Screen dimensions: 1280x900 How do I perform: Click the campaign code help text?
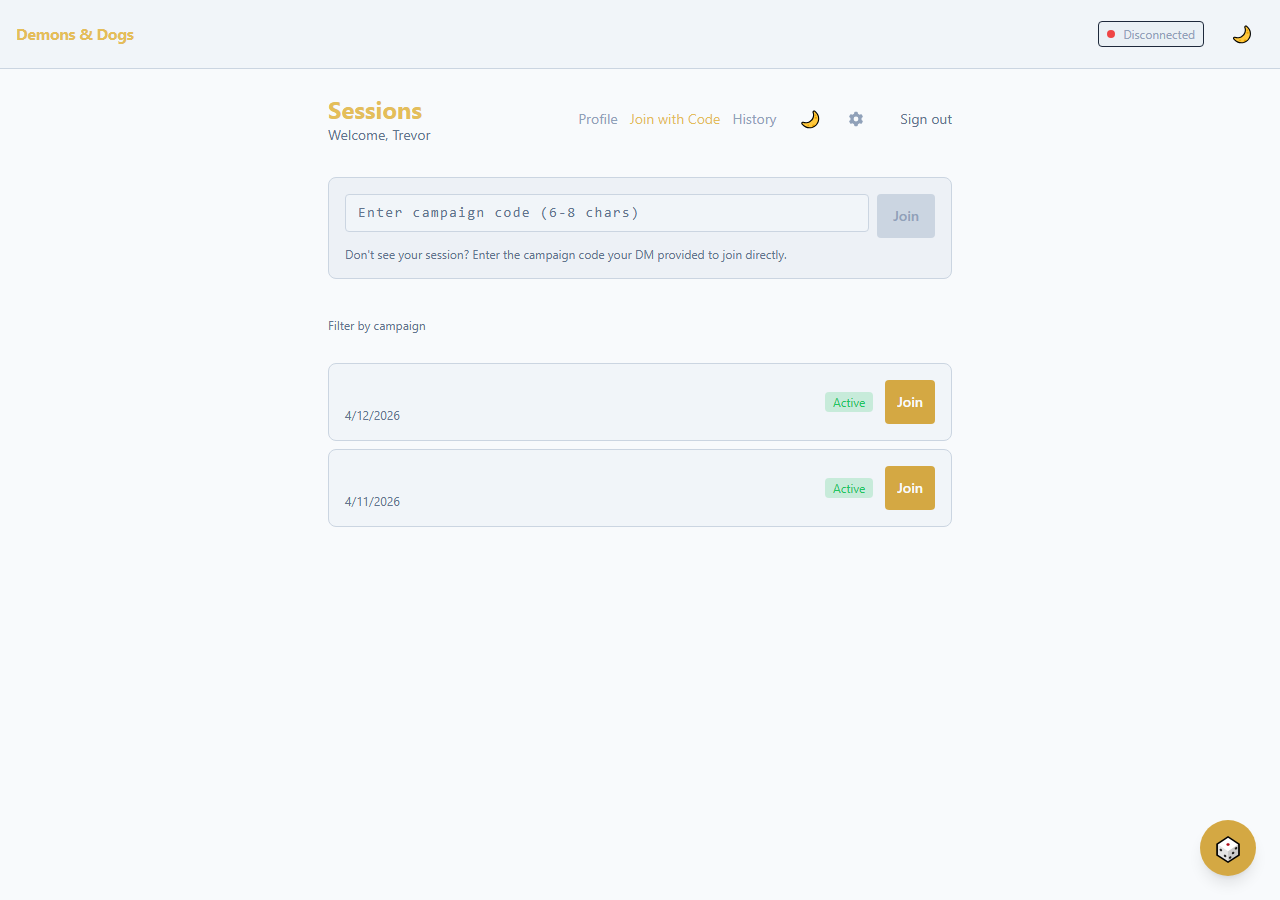(566, 255)
